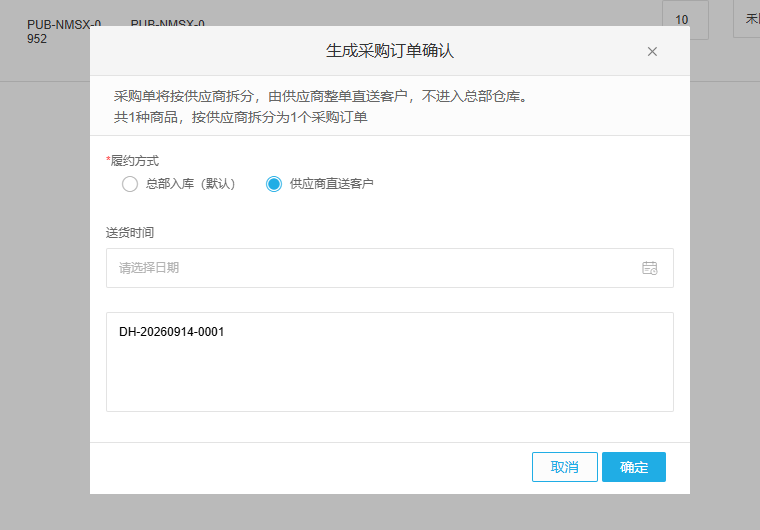Click the order number text area

(x=390, y=362)
